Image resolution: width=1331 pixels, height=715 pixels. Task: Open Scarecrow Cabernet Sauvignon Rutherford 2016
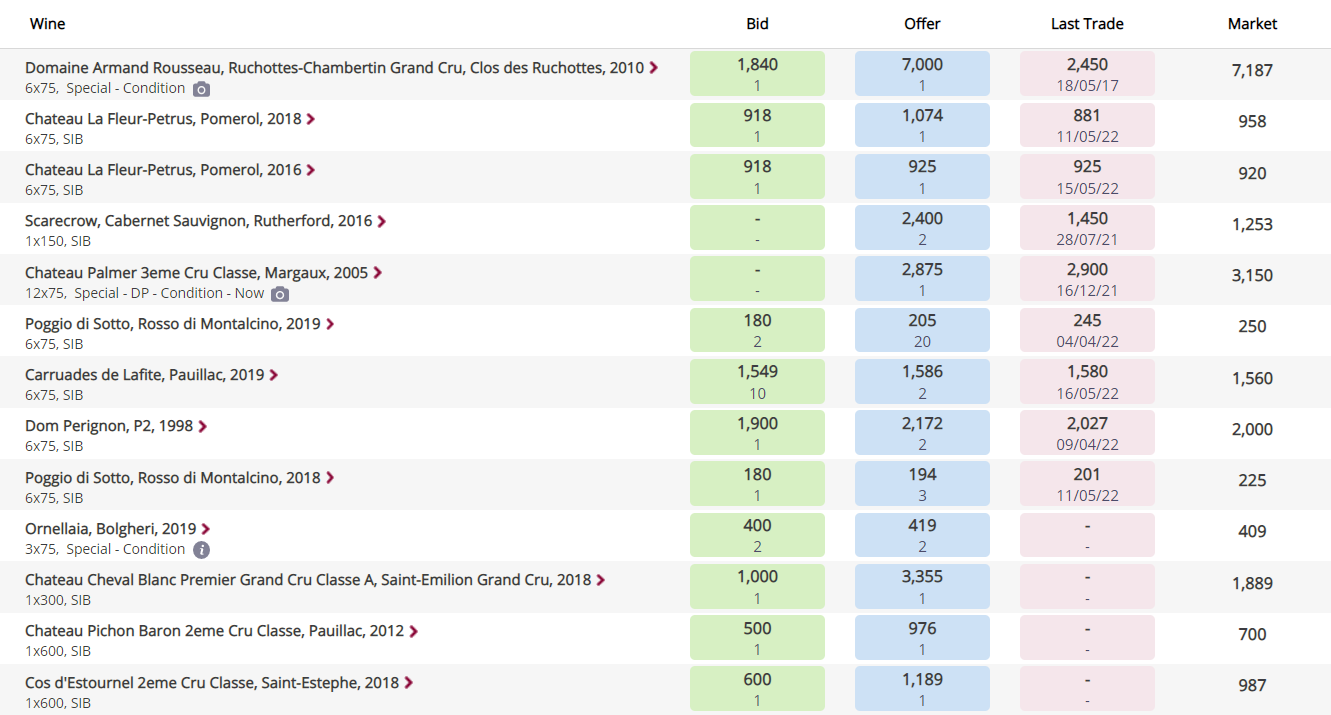click(199, 221)
